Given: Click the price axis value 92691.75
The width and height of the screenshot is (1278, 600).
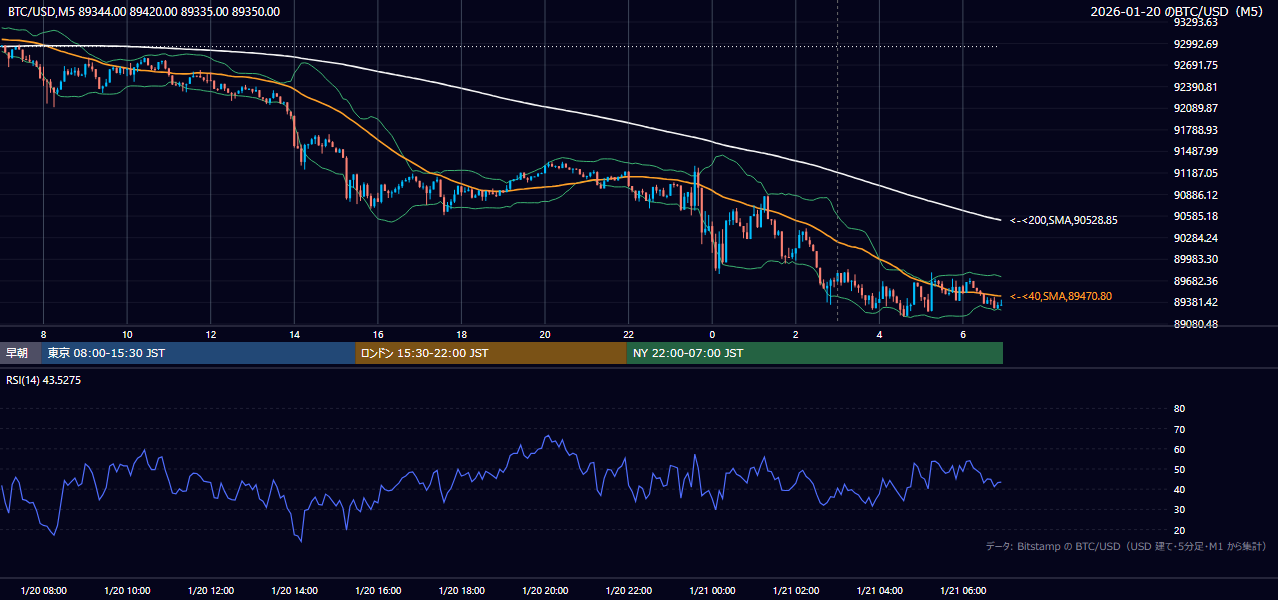Looking at the screenshot, I should pyautogui.click(x=1196, y=65).
